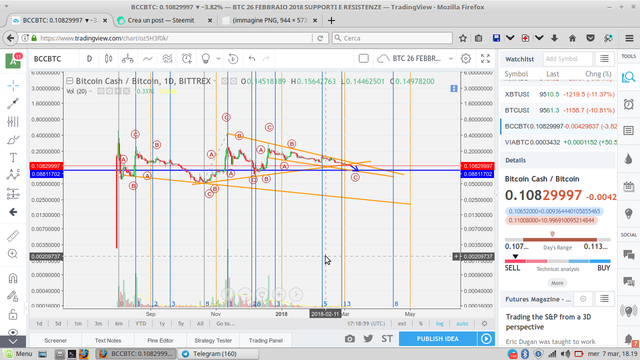Toggle auto scale on chart

pos(462,324)
